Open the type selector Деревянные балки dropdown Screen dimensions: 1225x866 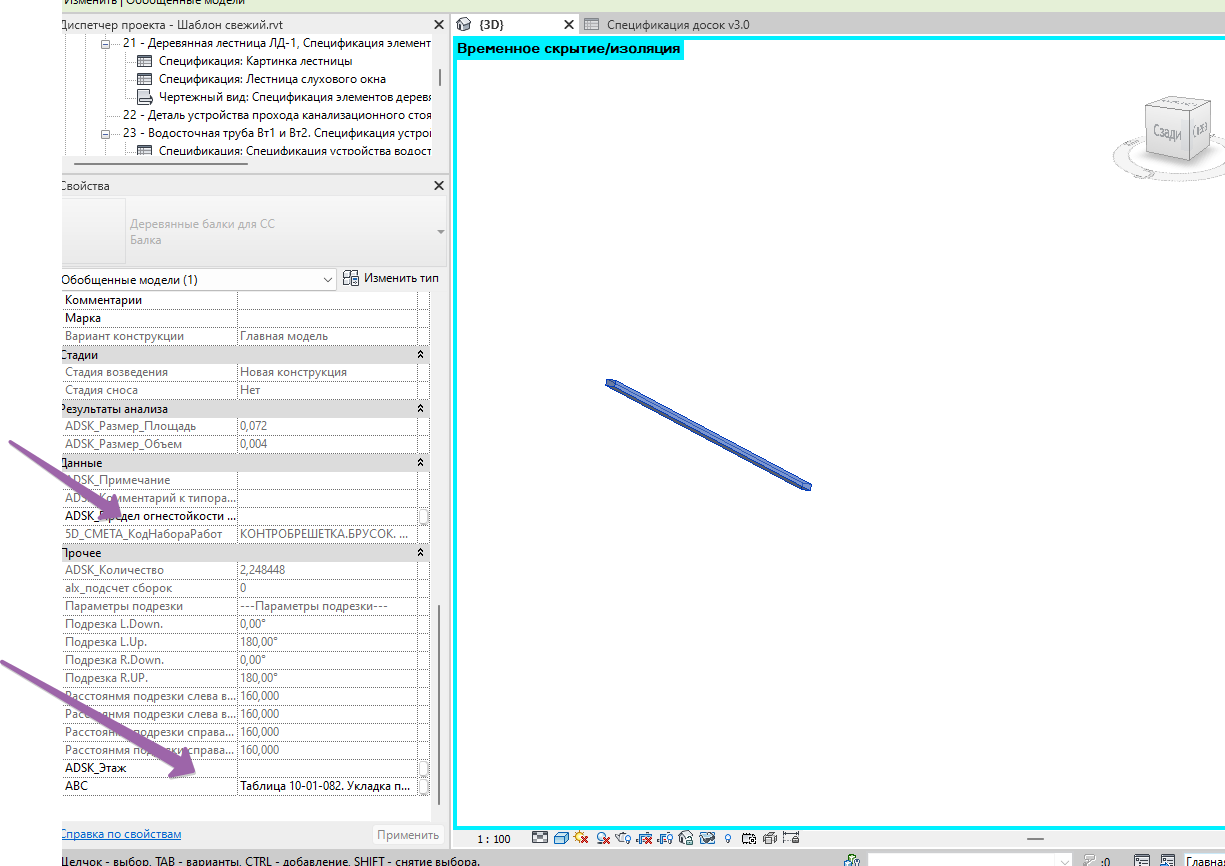coord(440,232)
